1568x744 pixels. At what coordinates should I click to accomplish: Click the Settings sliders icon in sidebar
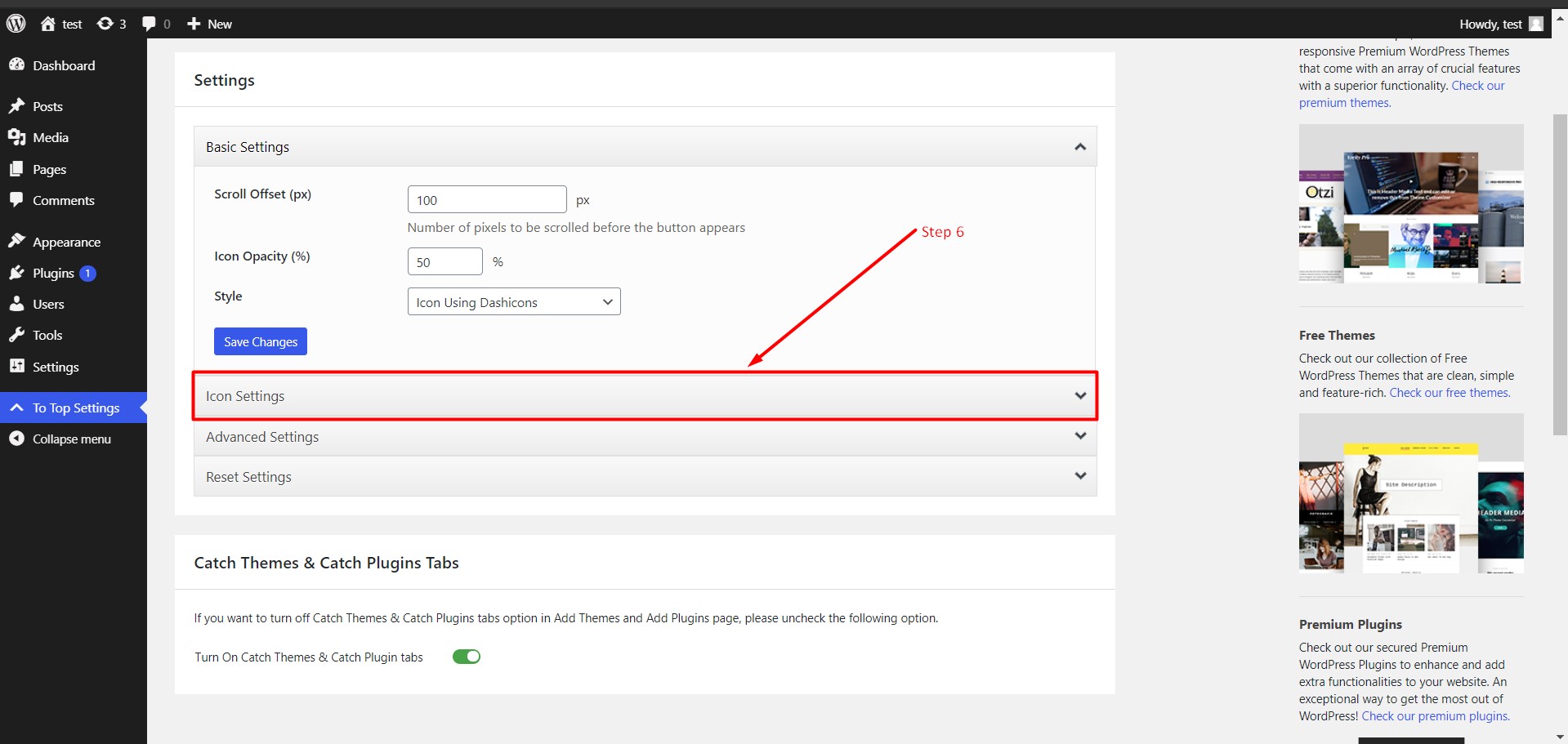[16, 366]
